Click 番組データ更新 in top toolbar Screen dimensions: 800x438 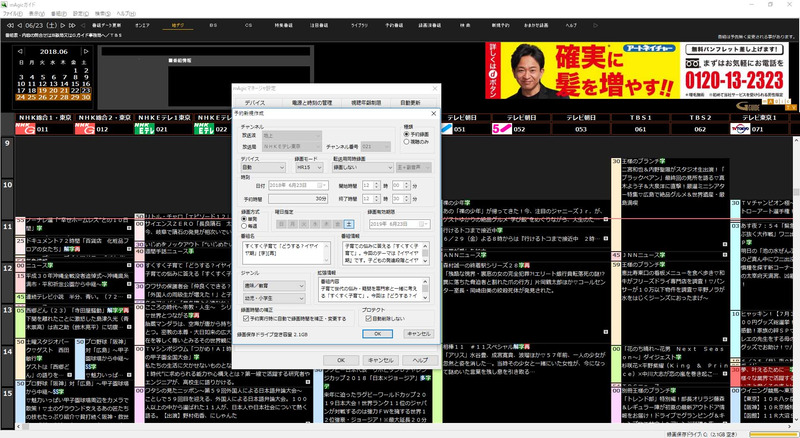click(x=107, y=25)
